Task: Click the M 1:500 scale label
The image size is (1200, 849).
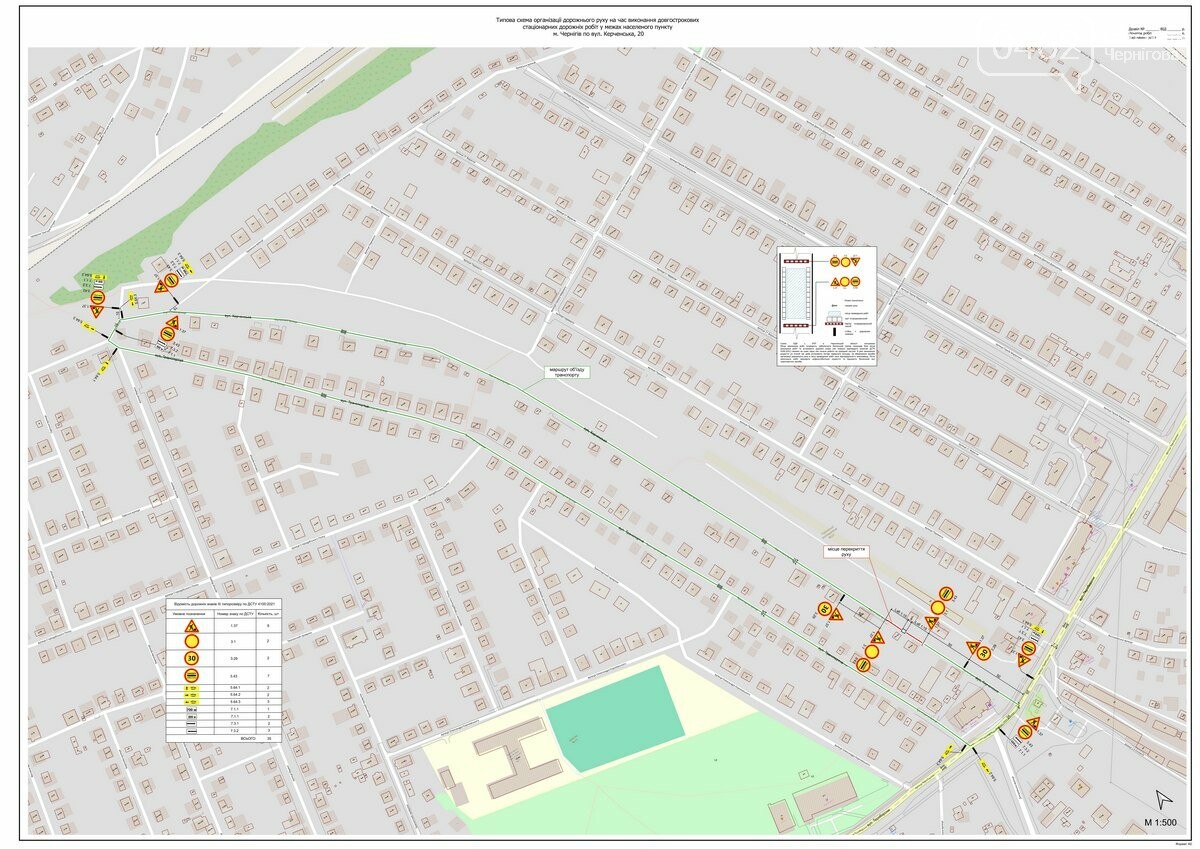Action: click(1162, 823)
